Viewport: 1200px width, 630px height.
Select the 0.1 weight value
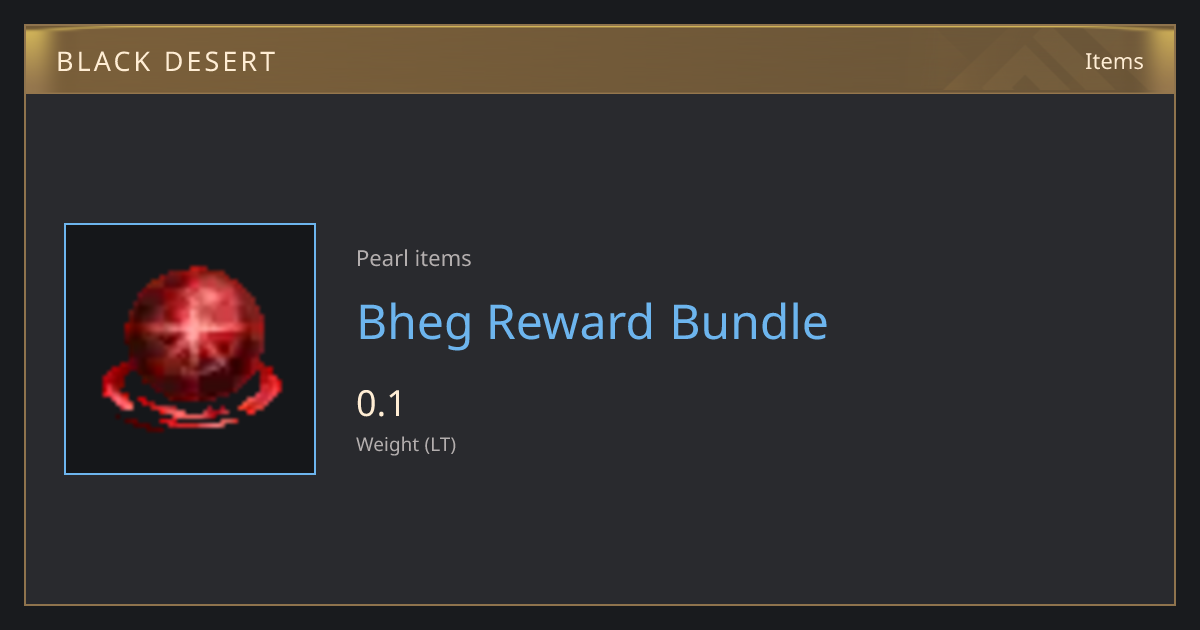pyautogui.click(x=380, y=404)
